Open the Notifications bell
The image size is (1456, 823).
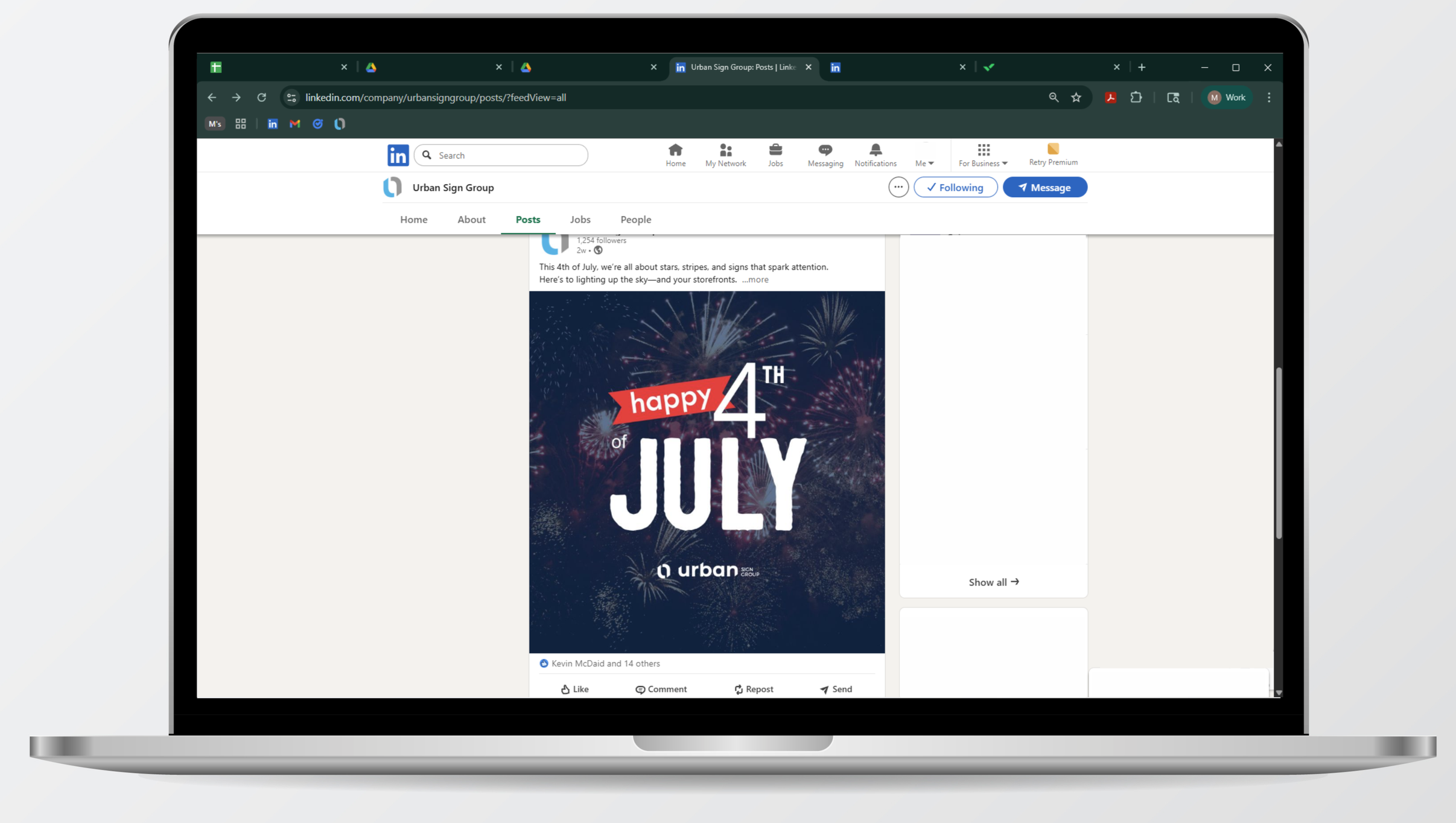pyautogui.click(x=875, y=154)
